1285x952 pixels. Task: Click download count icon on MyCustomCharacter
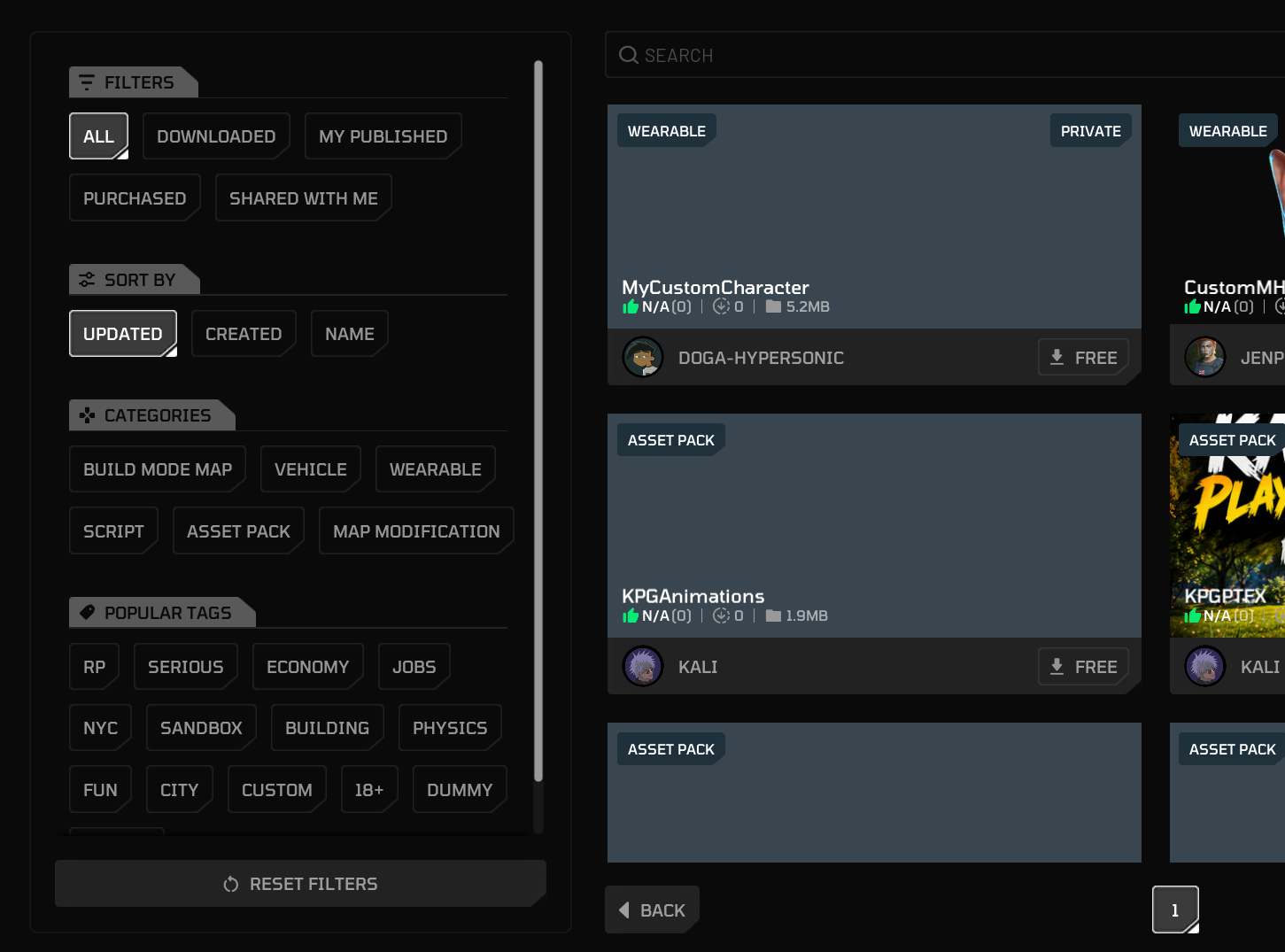pyautogui.click(x=722, y=306)
